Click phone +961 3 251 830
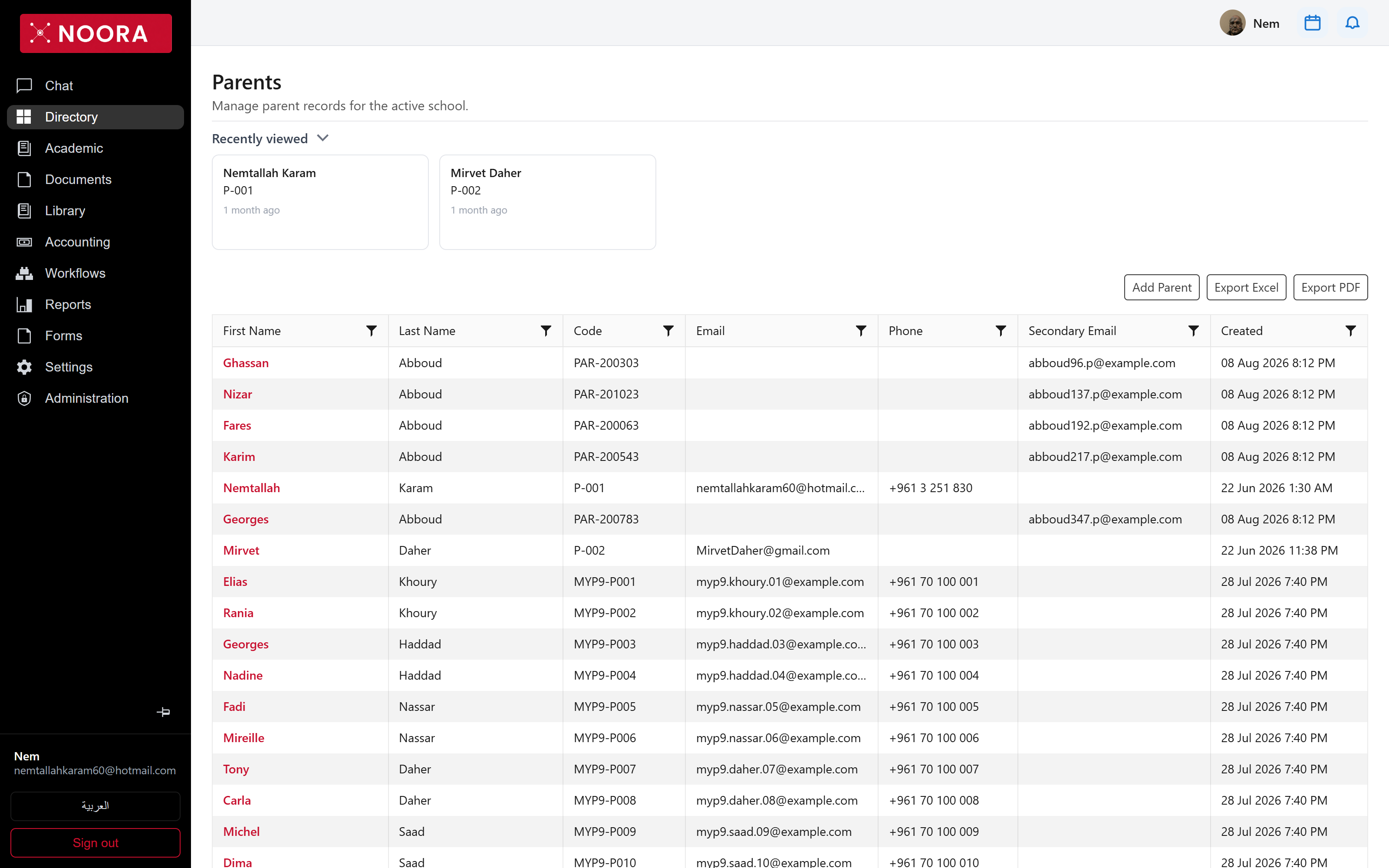The image size is (1389, 868). pos(930,488)
